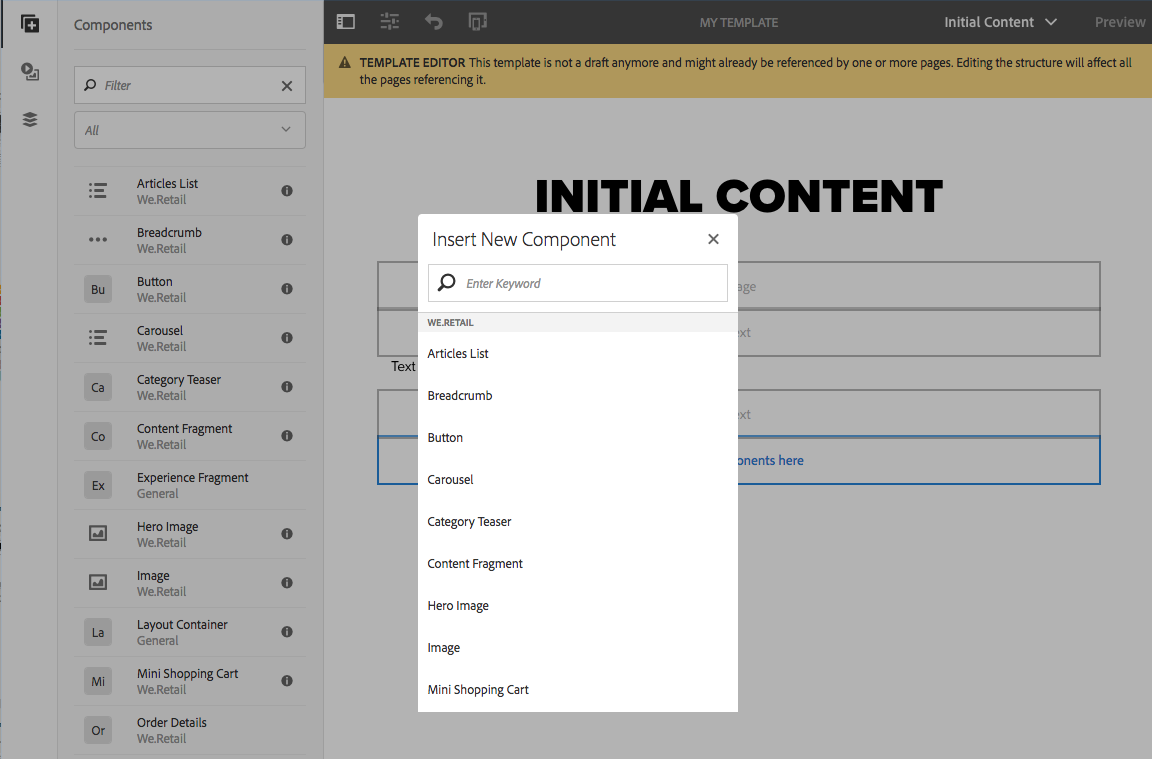Show info for Articles List component

point(287,191)
